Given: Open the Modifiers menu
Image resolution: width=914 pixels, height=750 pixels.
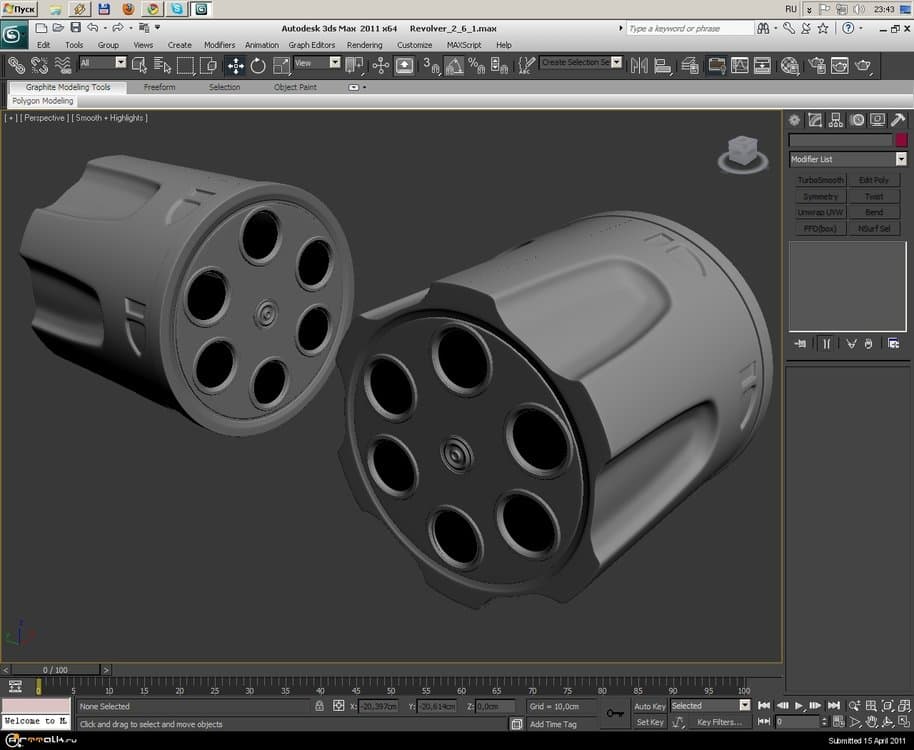Looking at the screenshot, I should coord(219,45).
